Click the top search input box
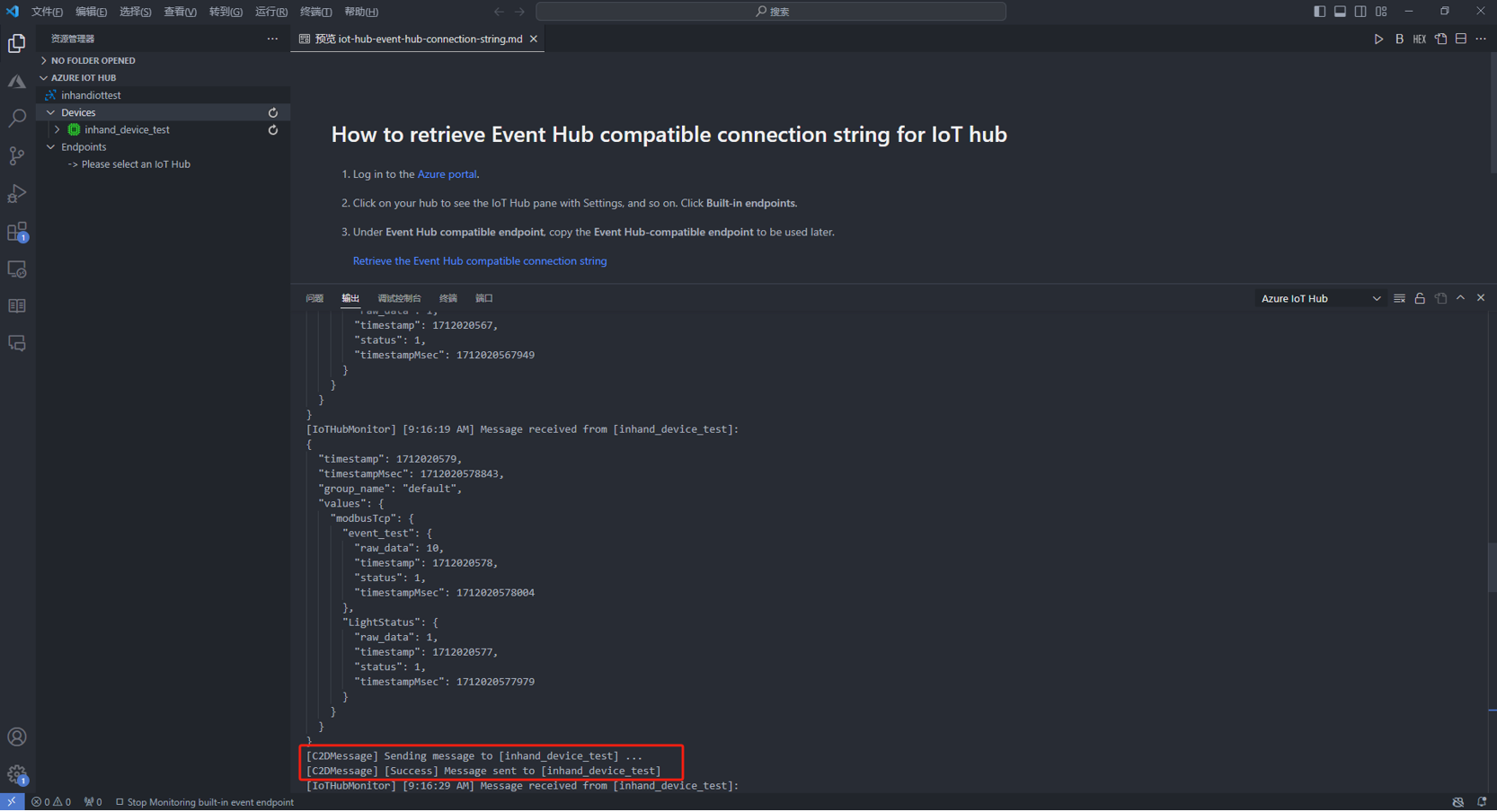This screenshot has height=812, width=1497. tap(771, 12)
